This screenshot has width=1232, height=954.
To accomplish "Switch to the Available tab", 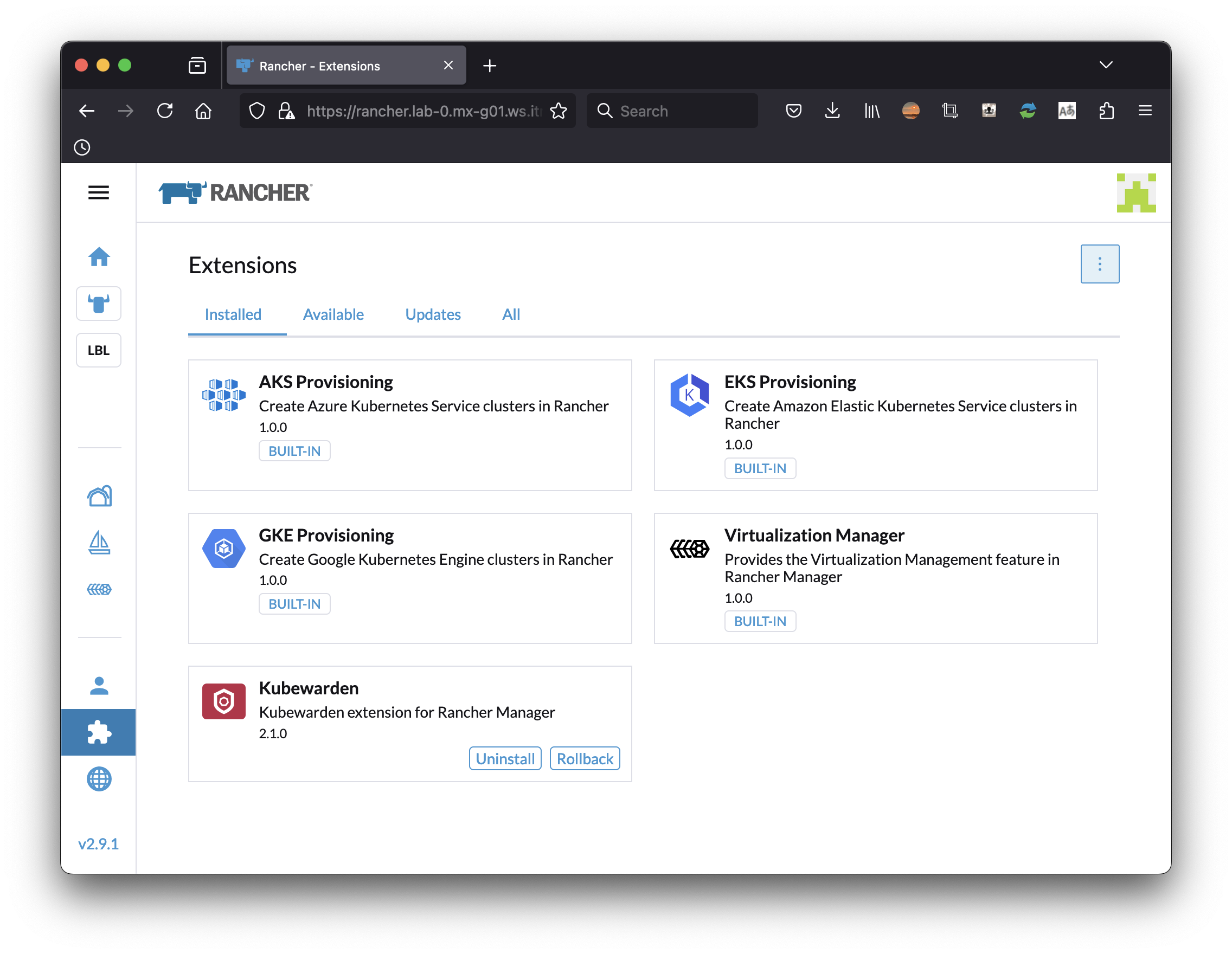I will pos(333,314).
